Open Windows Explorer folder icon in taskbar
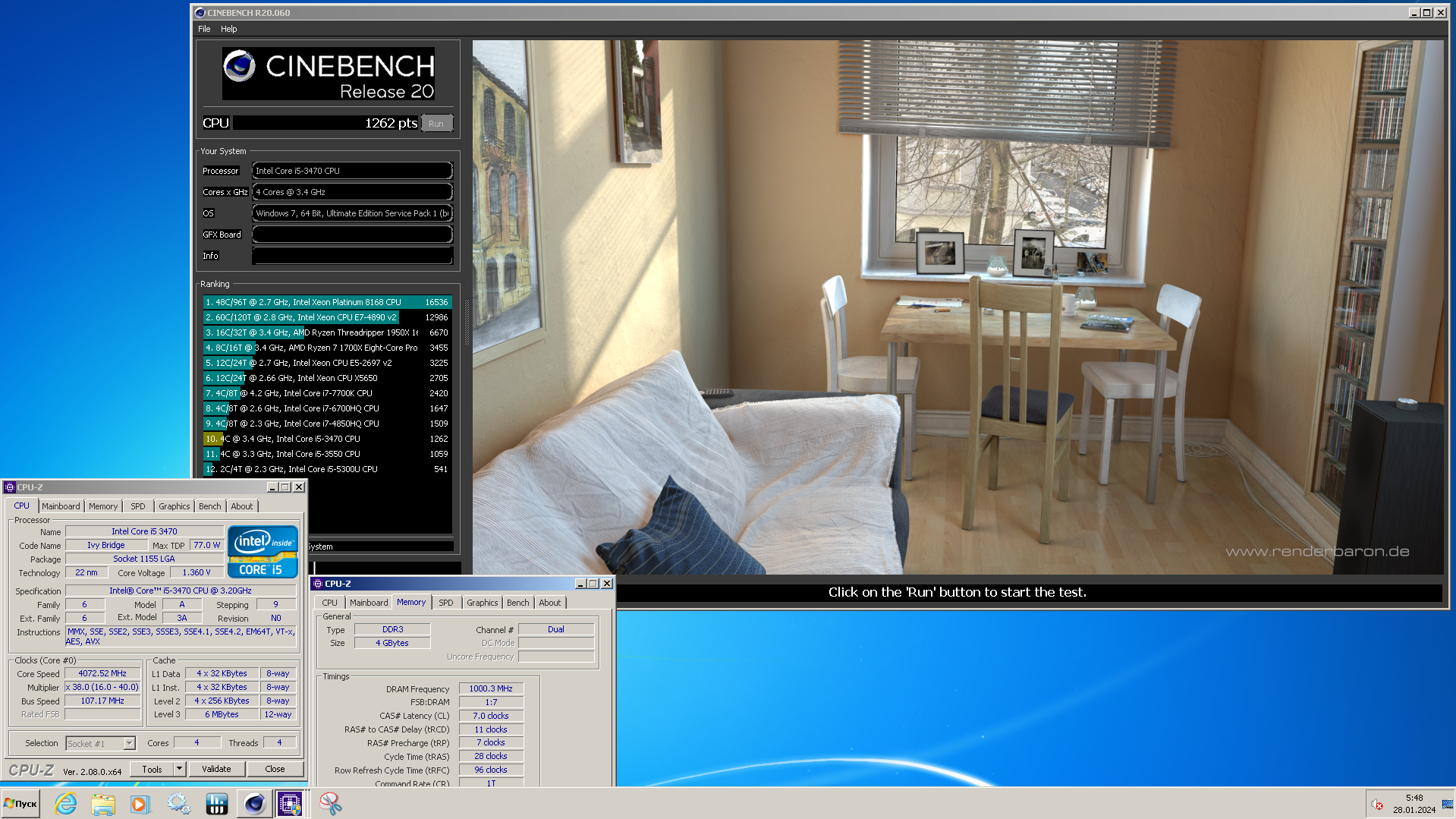Viewport: 1456px width, 819px height. click(x=102, y=803)
